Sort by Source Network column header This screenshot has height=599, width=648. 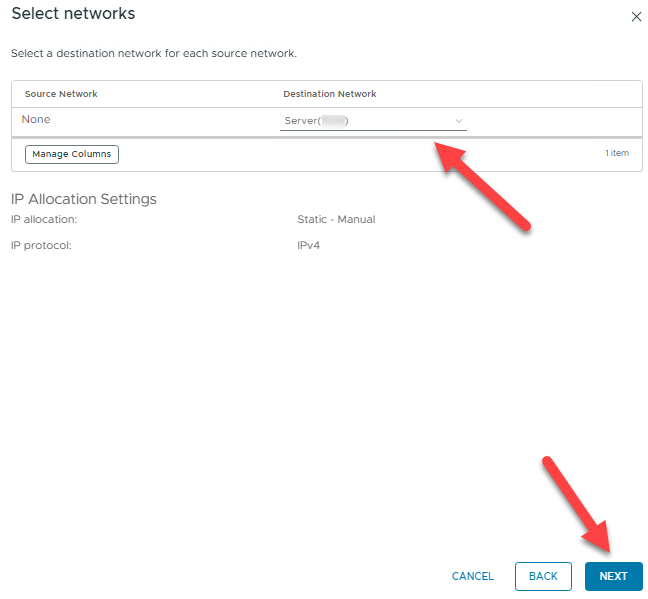tap(61, 94)
